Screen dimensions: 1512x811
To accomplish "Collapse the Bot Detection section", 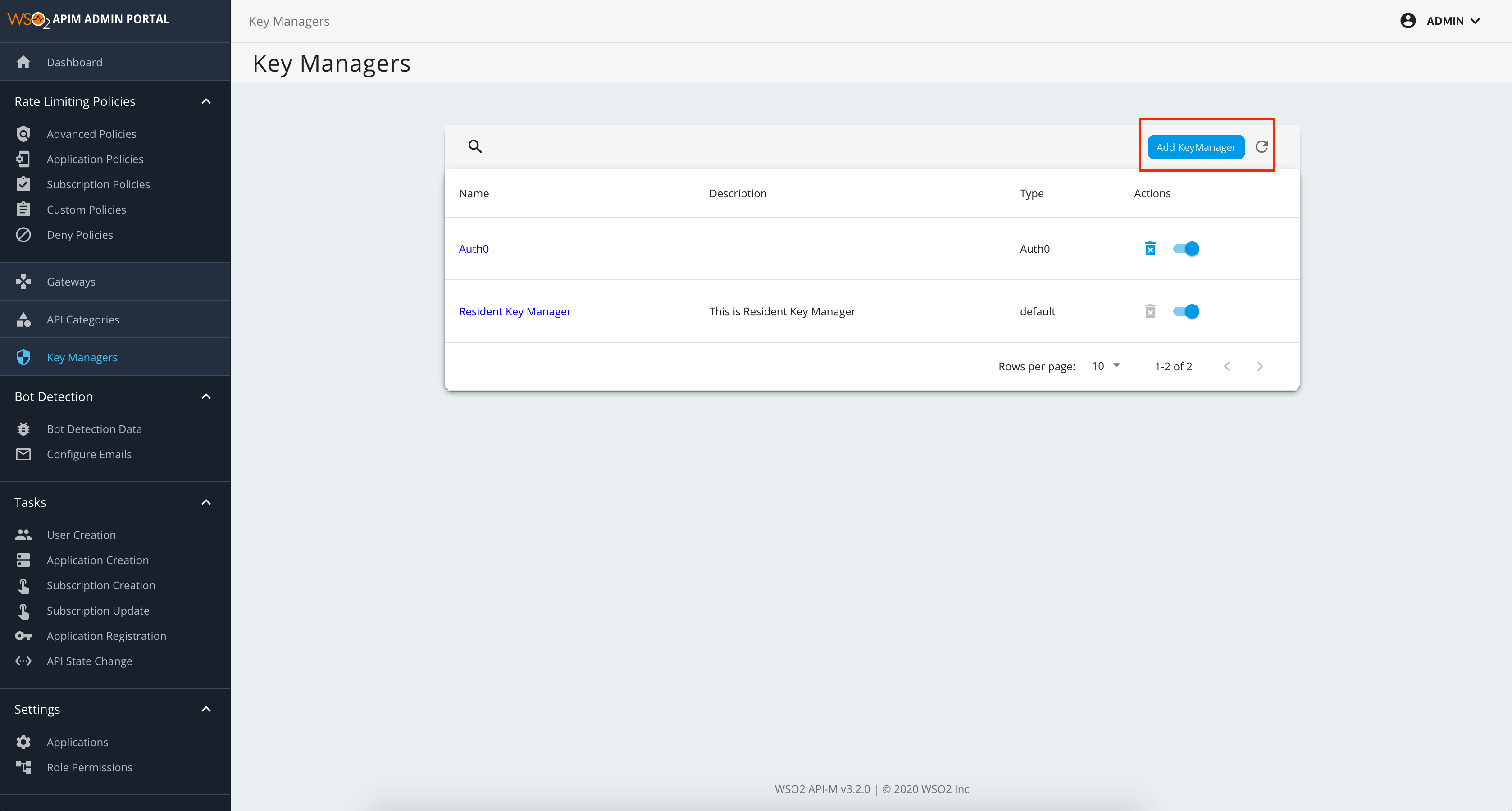I will pos(206,396).
